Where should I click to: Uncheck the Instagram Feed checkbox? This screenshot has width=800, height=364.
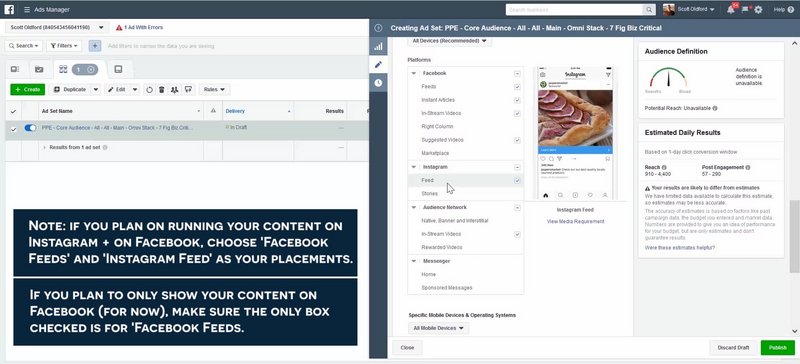(x=517, y=180)
